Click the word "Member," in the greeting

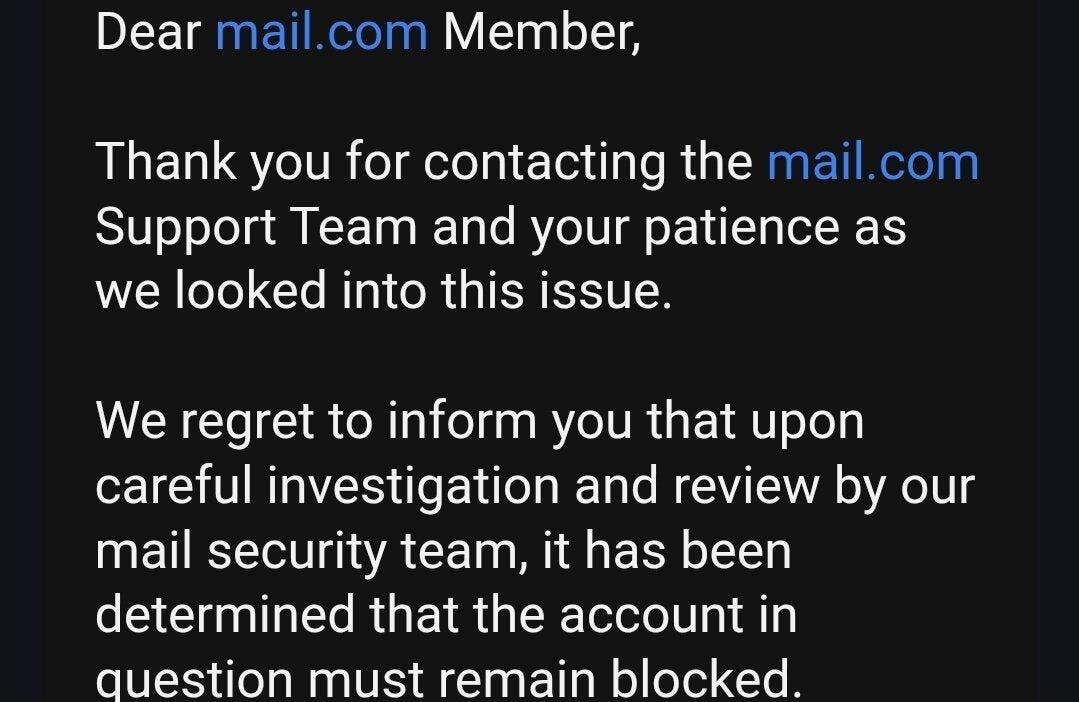(x=542, y=32)
